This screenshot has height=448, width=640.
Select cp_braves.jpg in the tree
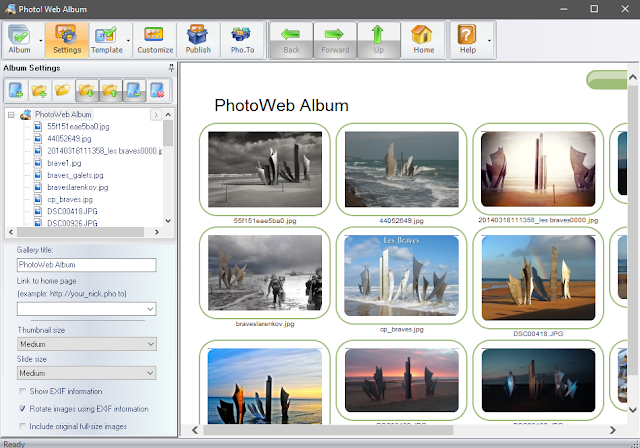point(70,200)
